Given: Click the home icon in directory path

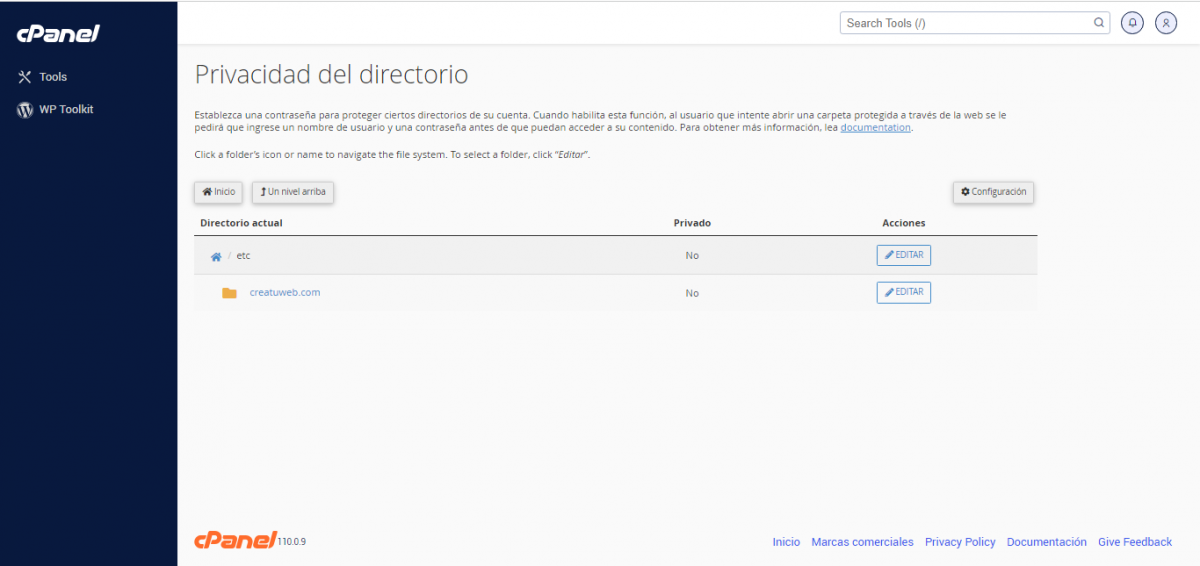Looking at the screenshot, I should [x=215, y=256].
